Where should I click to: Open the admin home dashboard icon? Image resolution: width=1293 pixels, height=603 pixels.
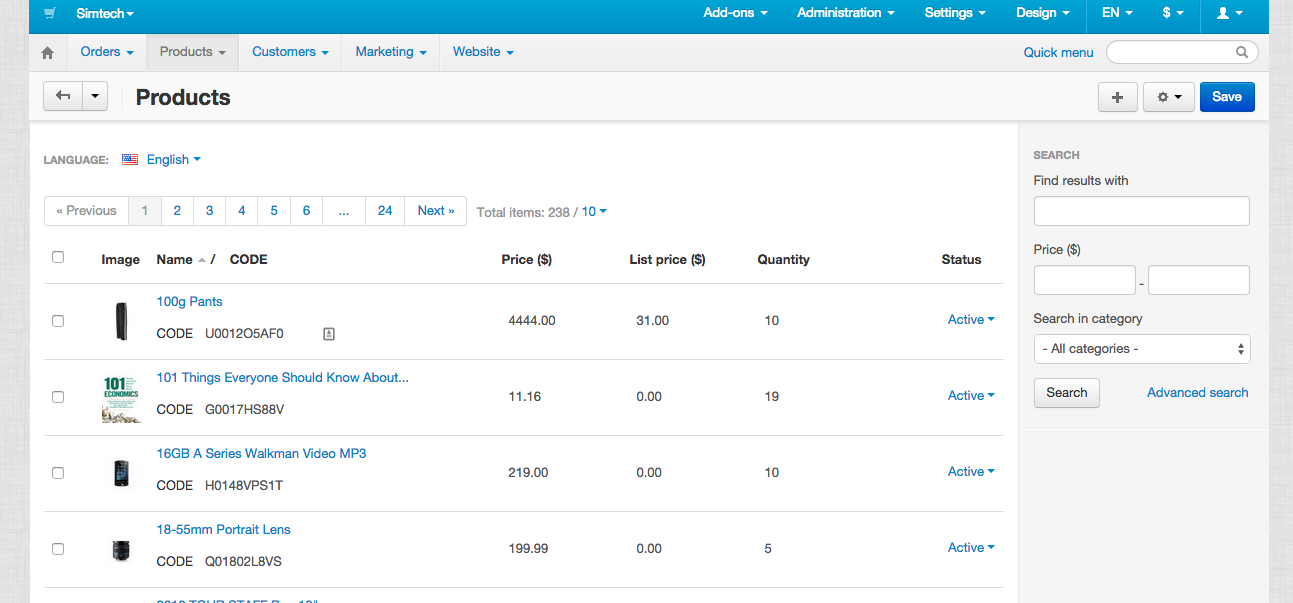(46, 51)
